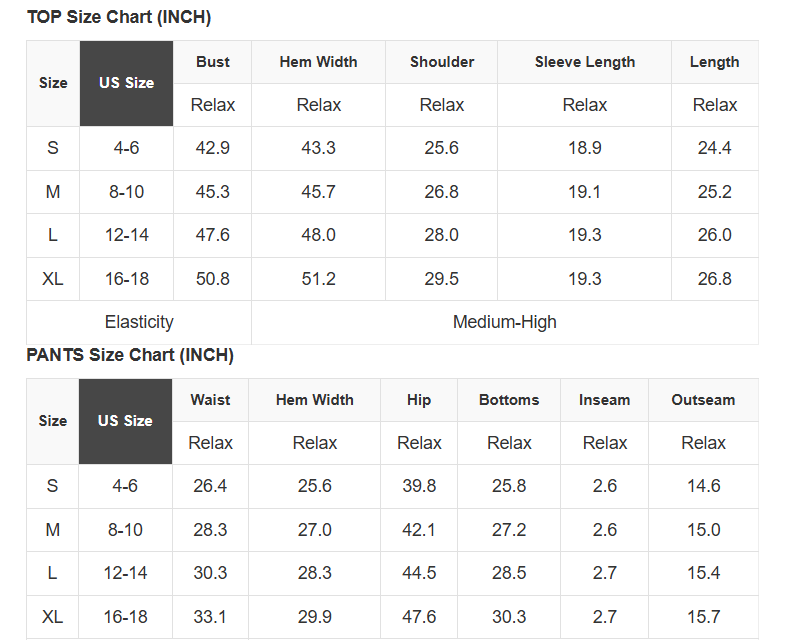
Task: Select the XL bust measurement 50.8
Action: [213, 279]
